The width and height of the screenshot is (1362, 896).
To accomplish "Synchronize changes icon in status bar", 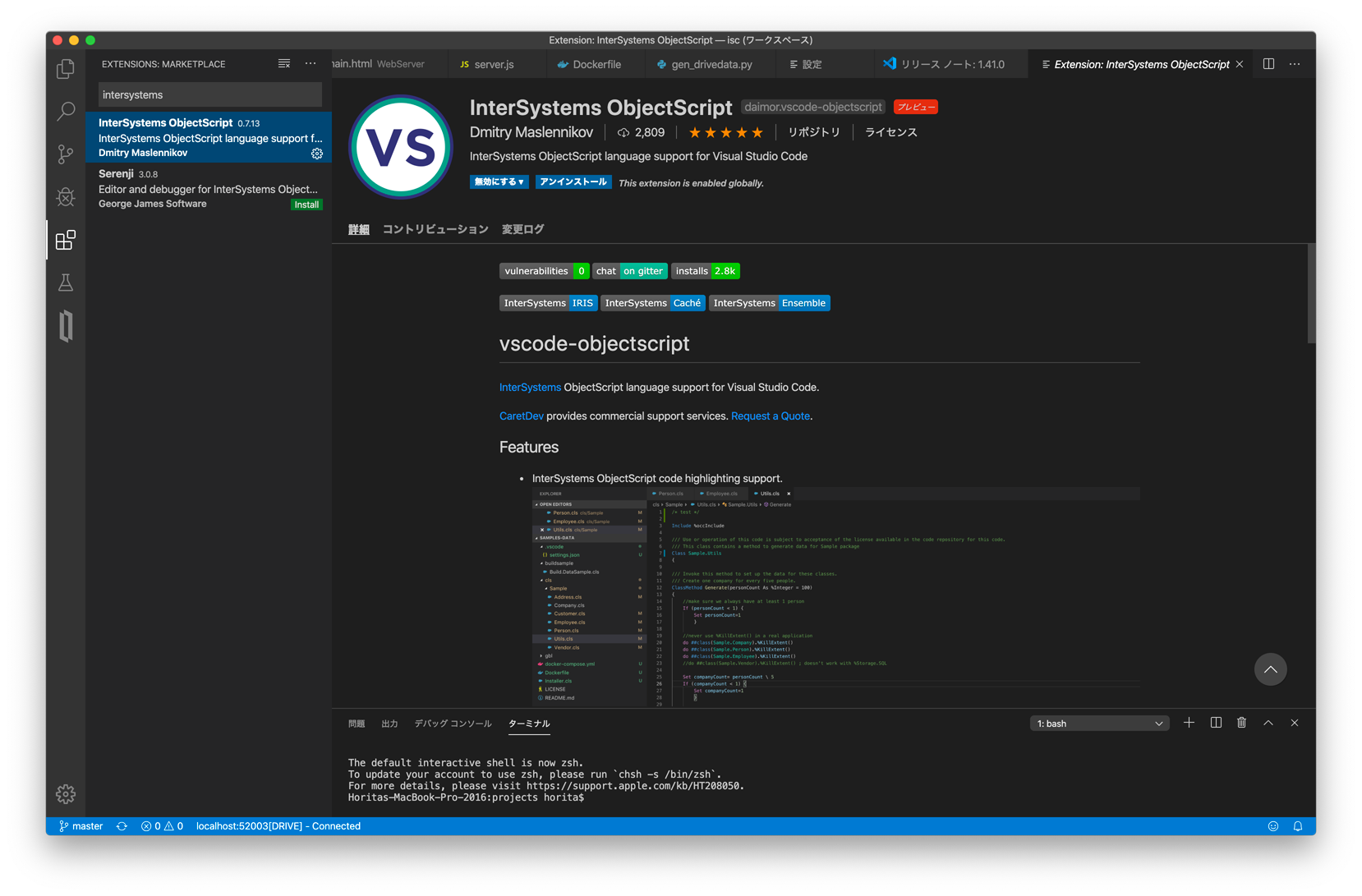I will tap(122, 826).
